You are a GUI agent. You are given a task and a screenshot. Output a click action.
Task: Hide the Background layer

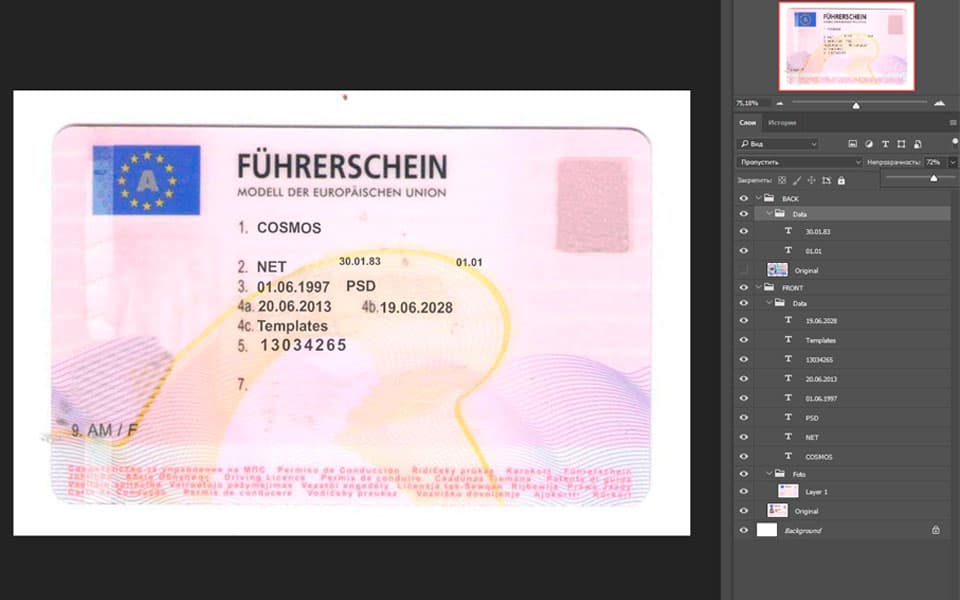click(x=743, y=530)
